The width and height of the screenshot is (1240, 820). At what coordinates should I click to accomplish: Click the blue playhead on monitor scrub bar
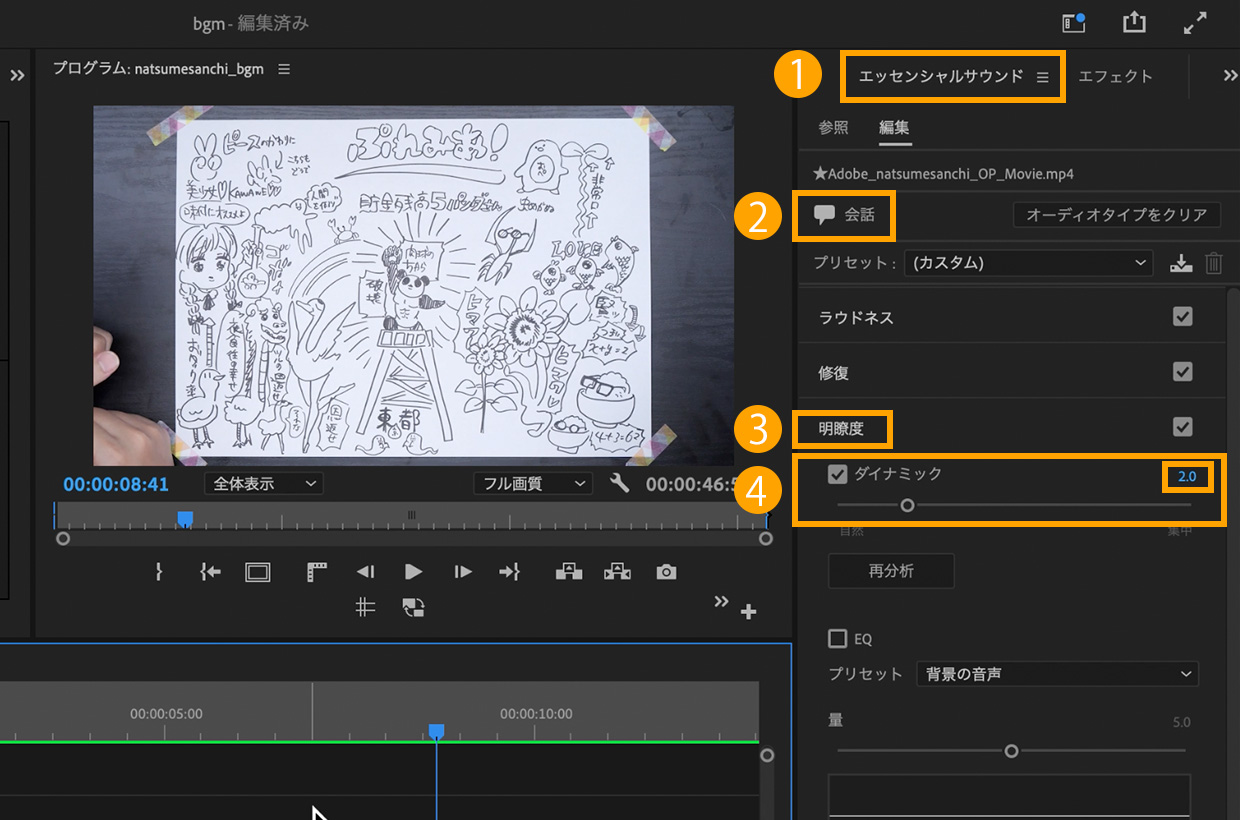point(185,517)
